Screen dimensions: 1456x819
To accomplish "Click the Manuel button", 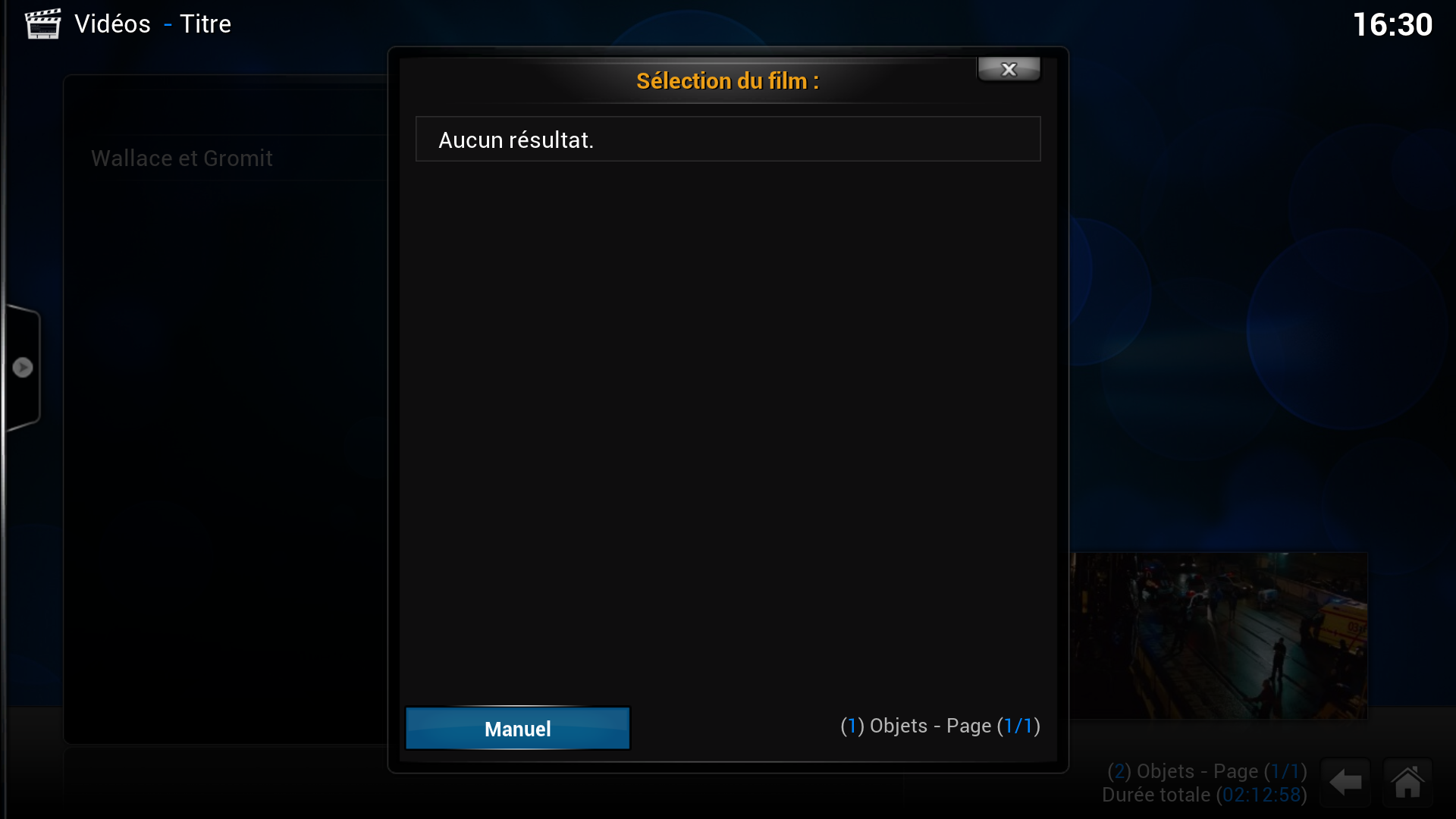I will pyautogui.click(x=518, y=729).
